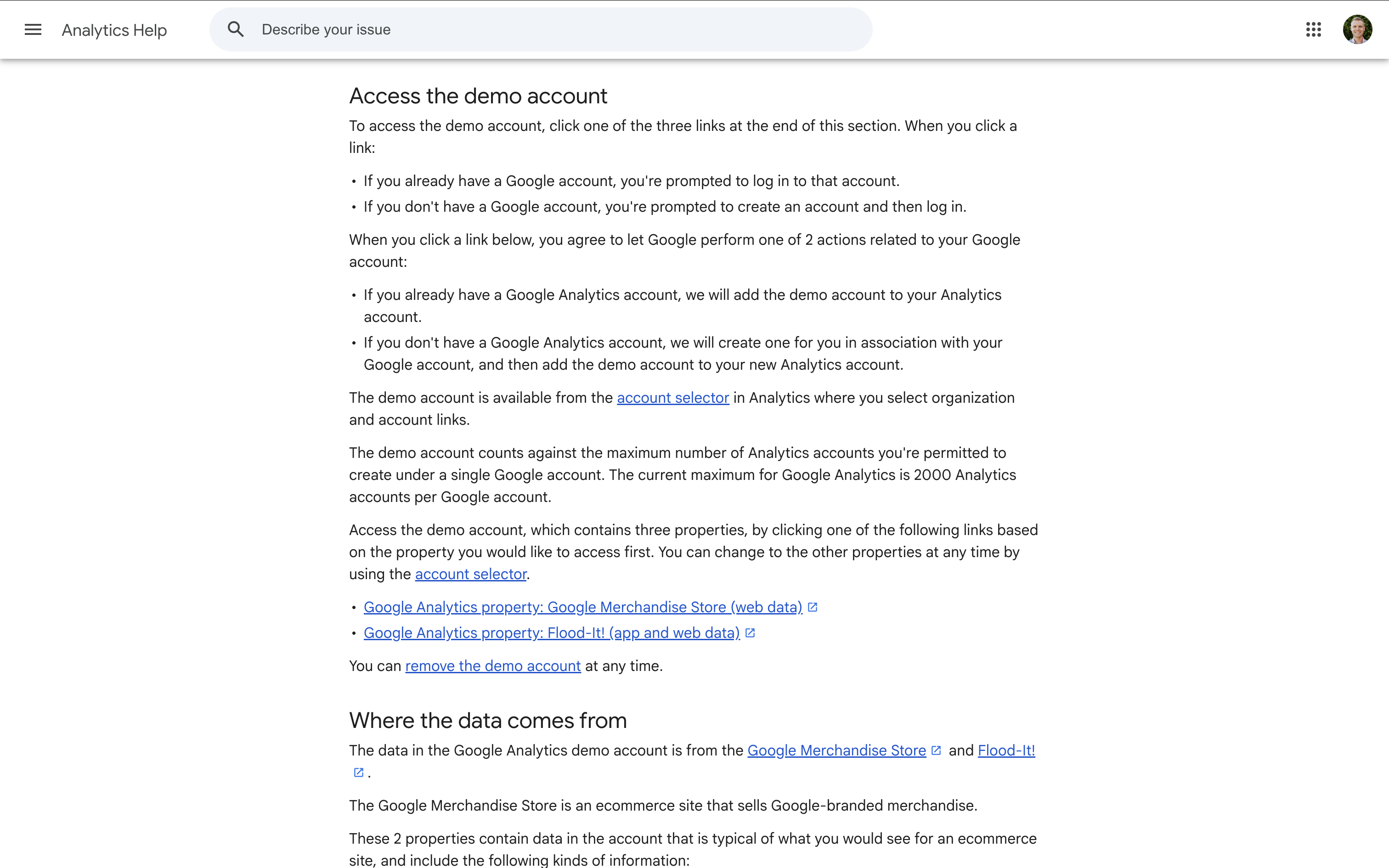
Task: Open remove the demo account link
Action: tap(493, 666)
